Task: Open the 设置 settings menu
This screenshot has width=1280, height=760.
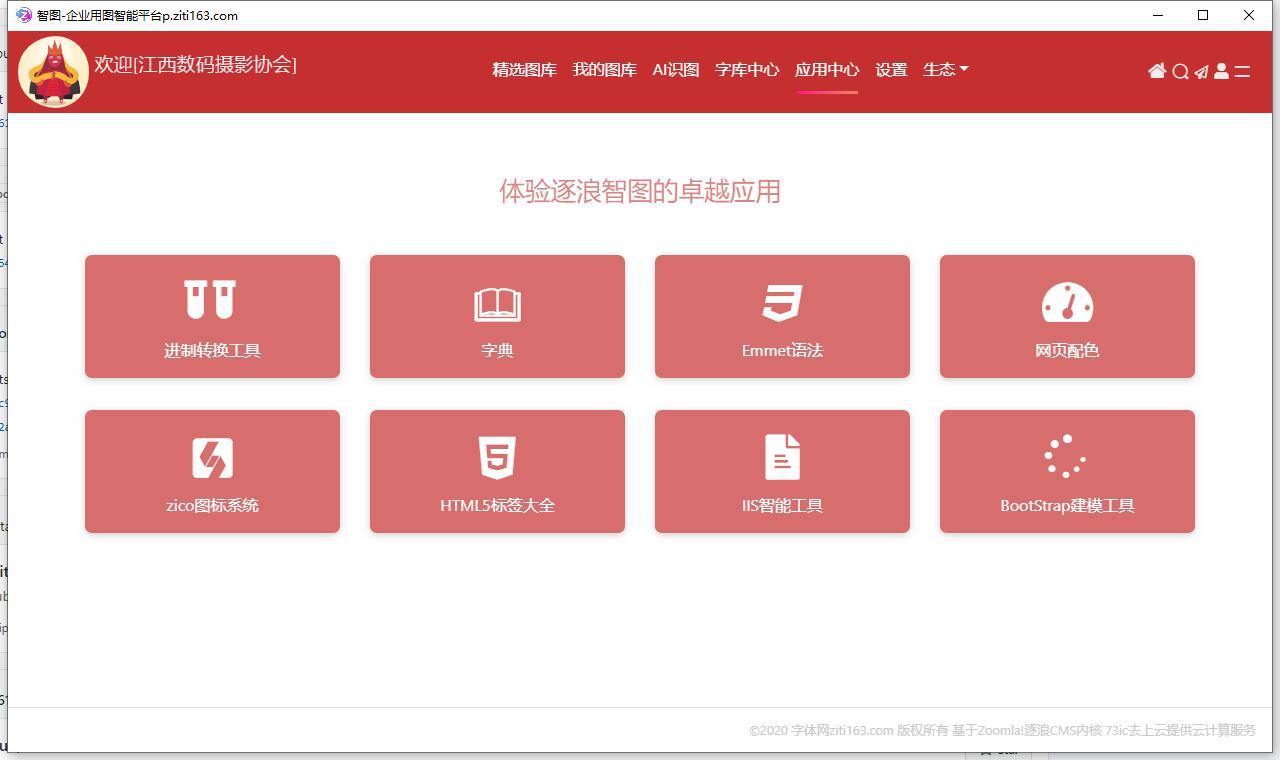Action: 890,69
